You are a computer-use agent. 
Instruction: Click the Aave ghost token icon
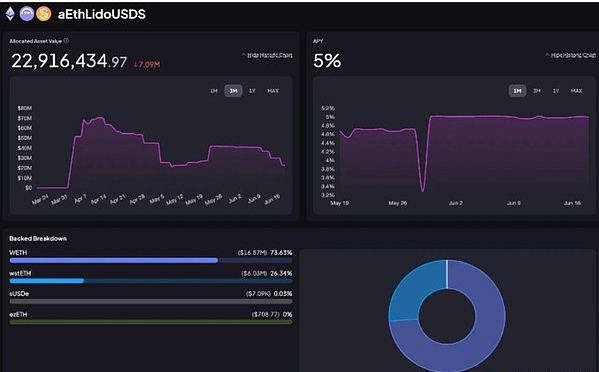click(27, 14)
